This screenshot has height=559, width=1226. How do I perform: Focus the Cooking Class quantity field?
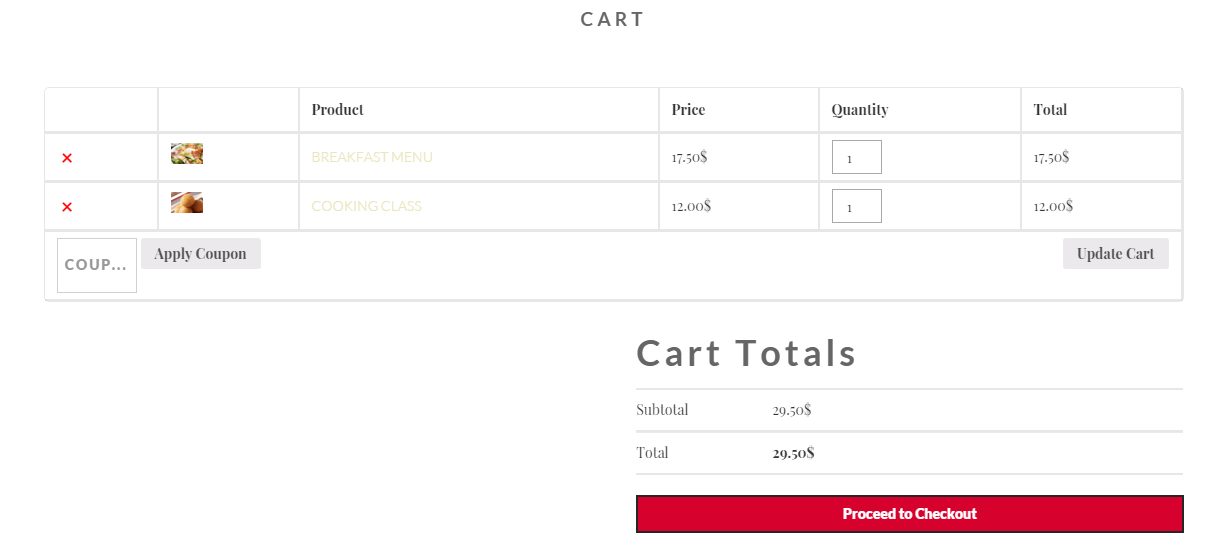click(856, 206)
